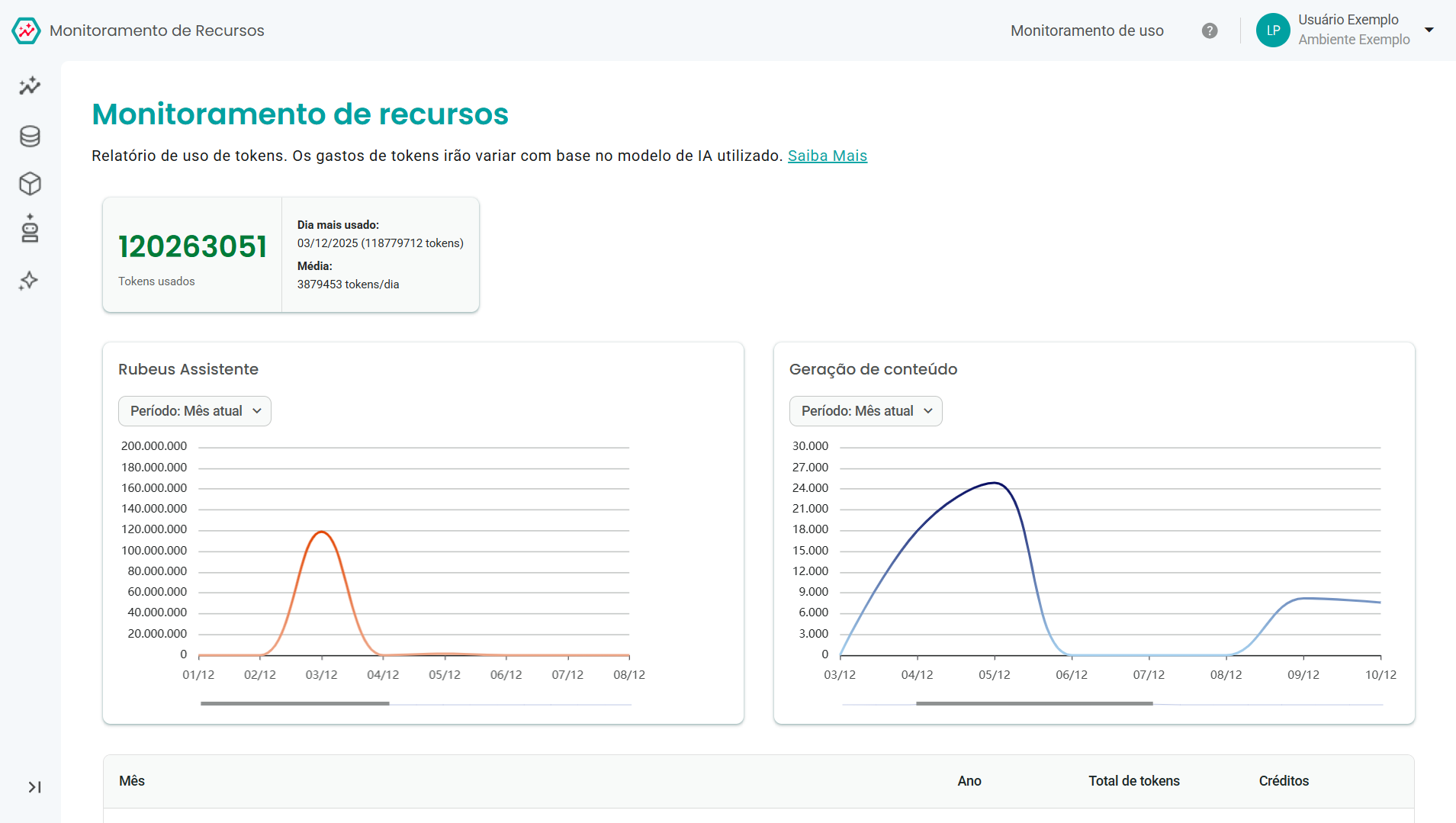Open the robot assistant sidebar icon
1456x823 pixels.
pyautogui.click(x=30, y=229)
